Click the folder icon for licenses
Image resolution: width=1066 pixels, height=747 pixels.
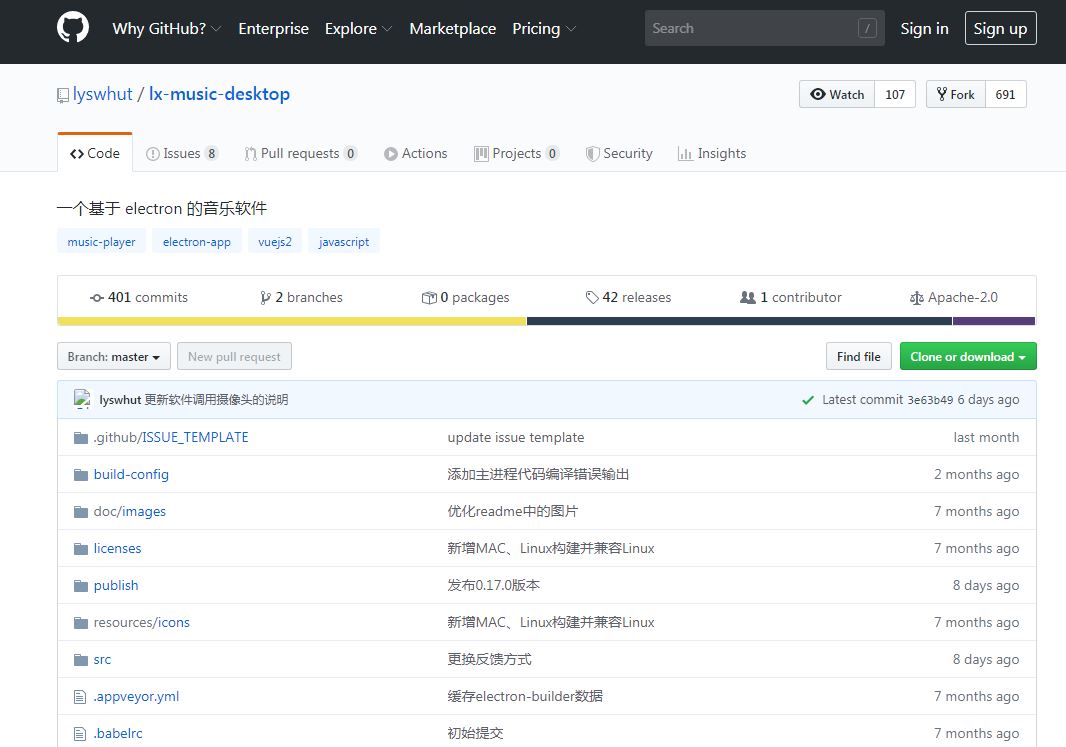click(81, 549)
